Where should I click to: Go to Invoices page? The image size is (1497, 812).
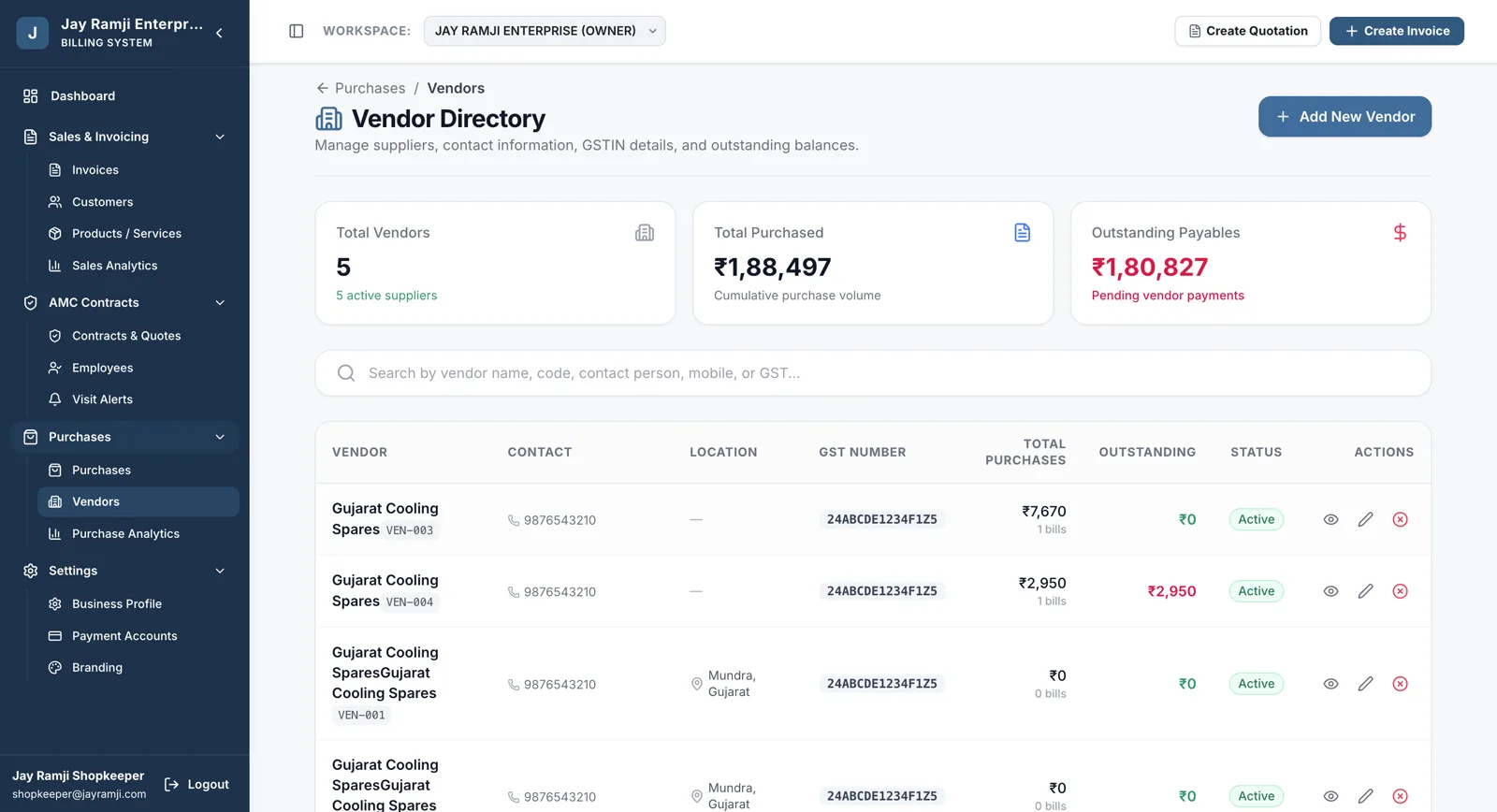coord(138,170)
